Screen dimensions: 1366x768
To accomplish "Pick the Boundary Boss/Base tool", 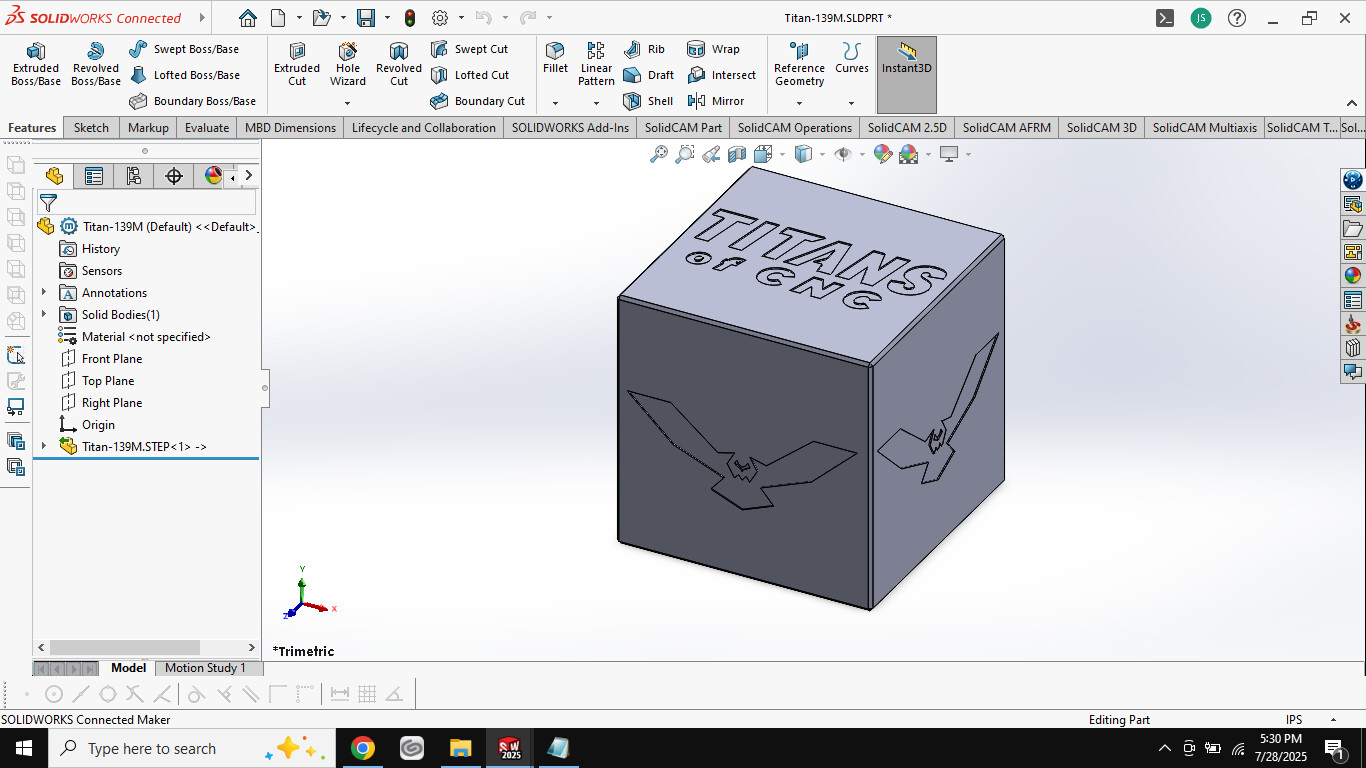I will [192, 101].
